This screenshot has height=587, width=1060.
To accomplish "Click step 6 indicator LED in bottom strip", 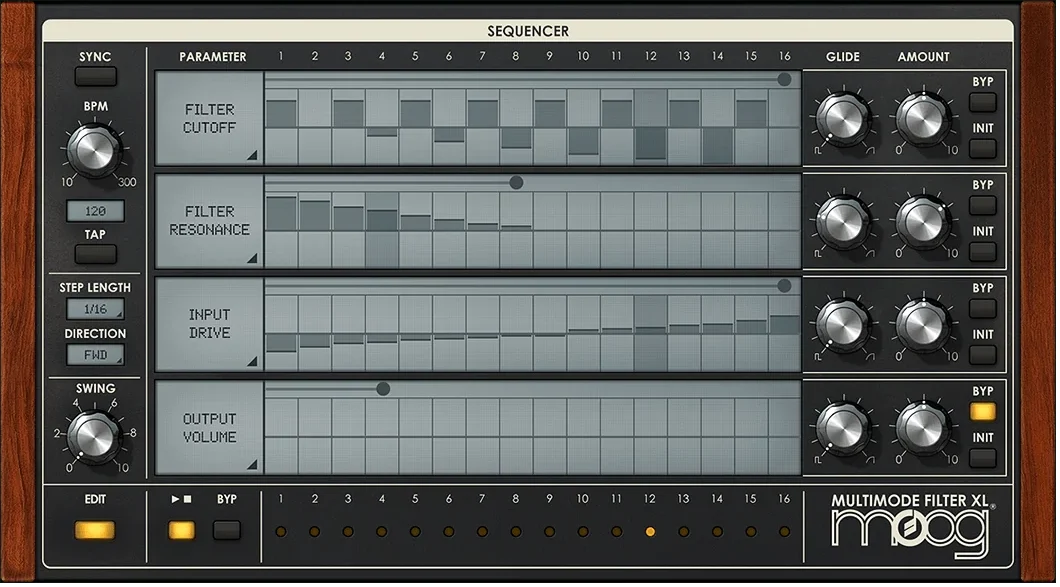I will (x=448, y=532).
